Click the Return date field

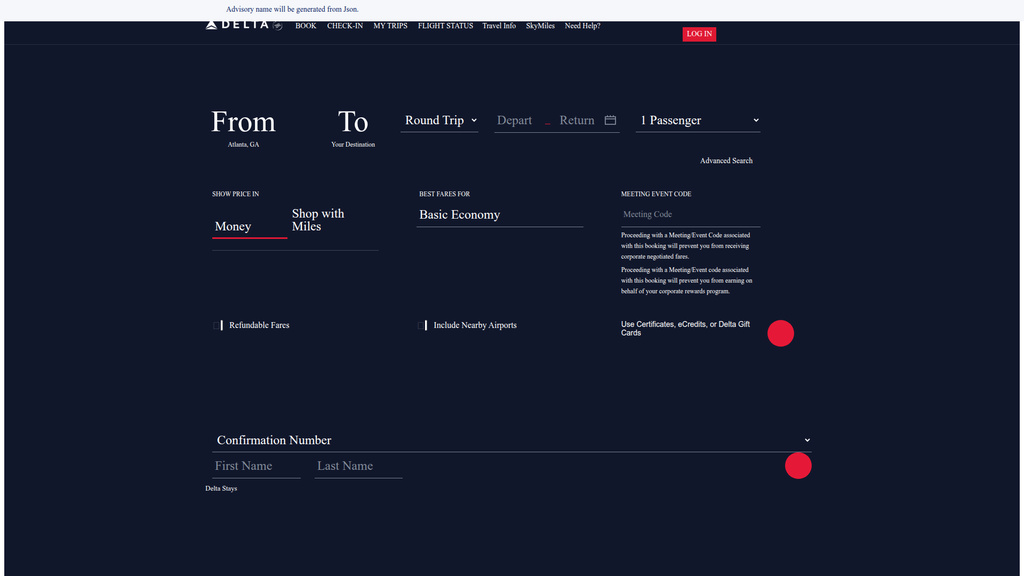(x=577, y=121)
